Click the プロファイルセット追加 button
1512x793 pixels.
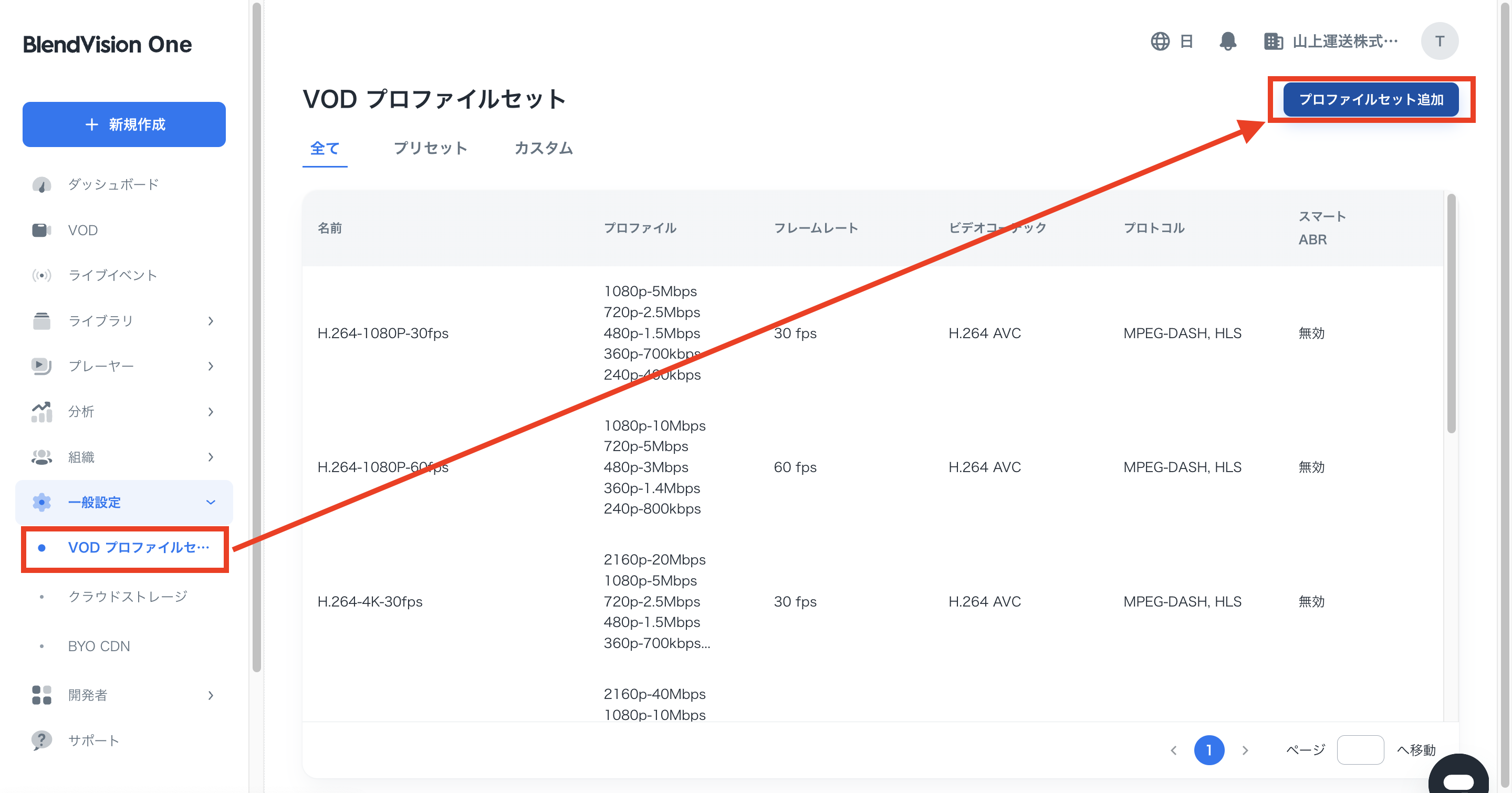pos(1371,99)
